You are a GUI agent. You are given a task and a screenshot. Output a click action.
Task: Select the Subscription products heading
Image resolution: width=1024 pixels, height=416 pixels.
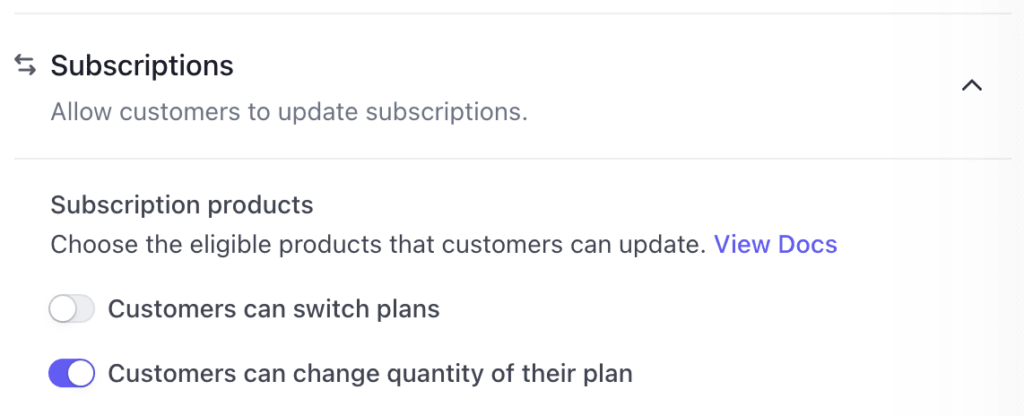[182, 205]
